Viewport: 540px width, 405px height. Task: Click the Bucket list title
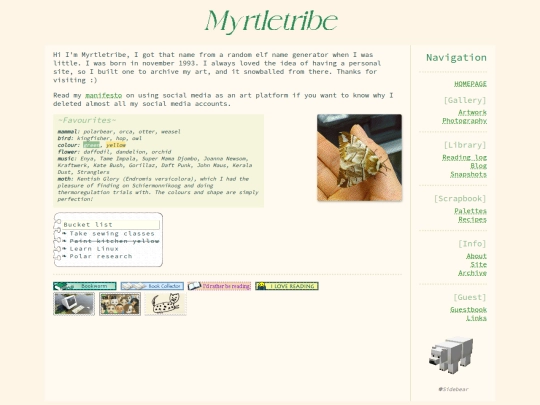tap(88, 225)
